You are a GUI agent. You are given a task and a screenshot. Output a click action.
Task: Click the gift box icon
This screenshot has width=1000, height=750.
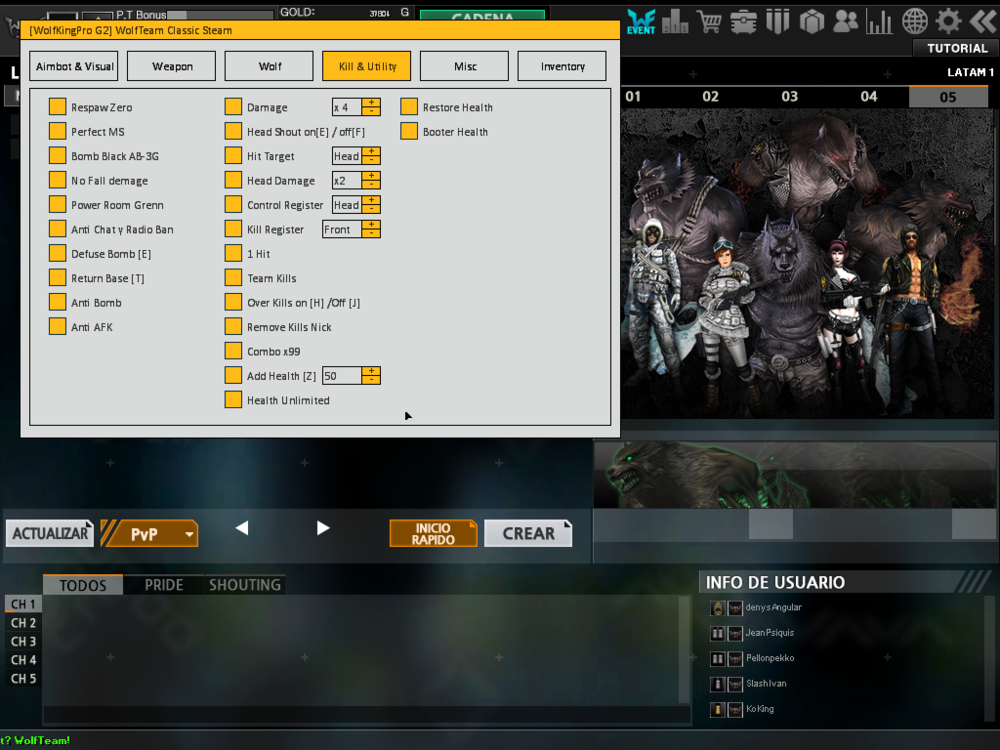pyautogui.click(x=811, y=21)
